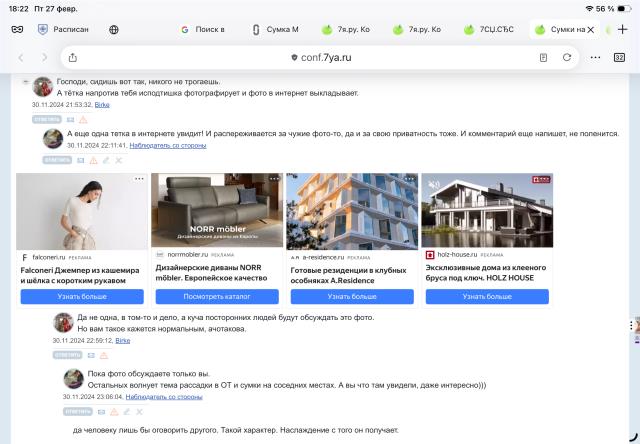Open reader mode icon in address bar
This screenshot has height=444, width=640.
pos(543,57)
